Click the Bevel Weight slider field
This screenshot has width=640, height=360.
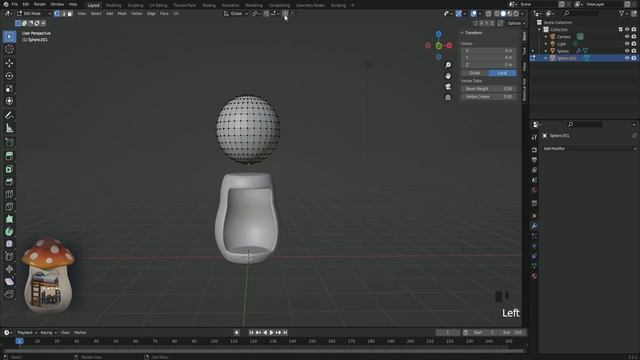tap(489, 89)
